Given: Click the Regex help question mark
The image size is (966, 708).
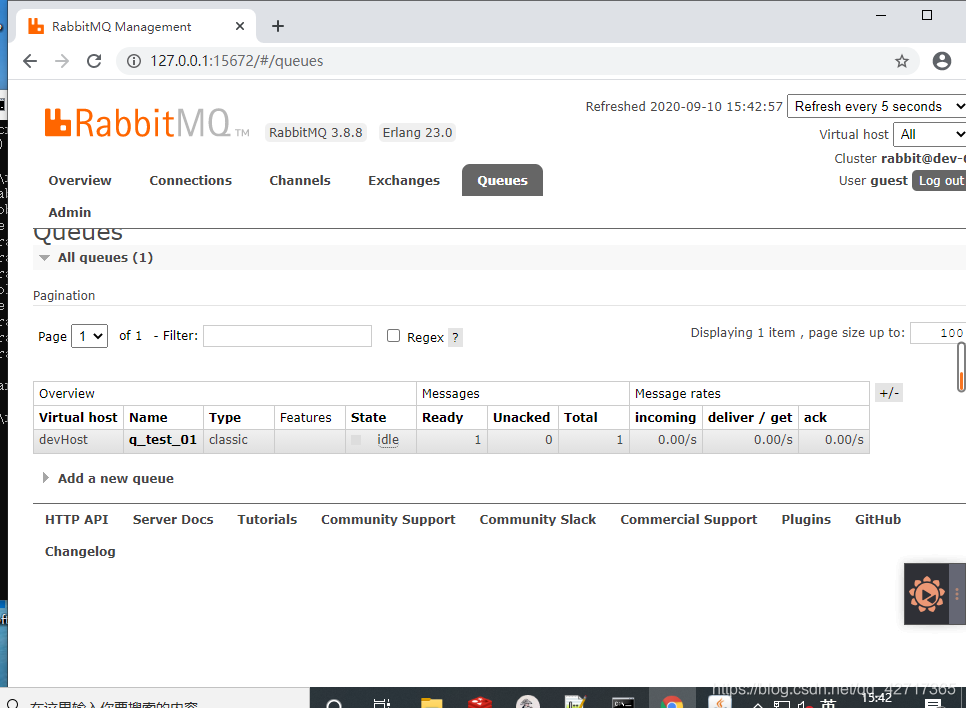Looking at the screenshot, I should click(456, 337).
